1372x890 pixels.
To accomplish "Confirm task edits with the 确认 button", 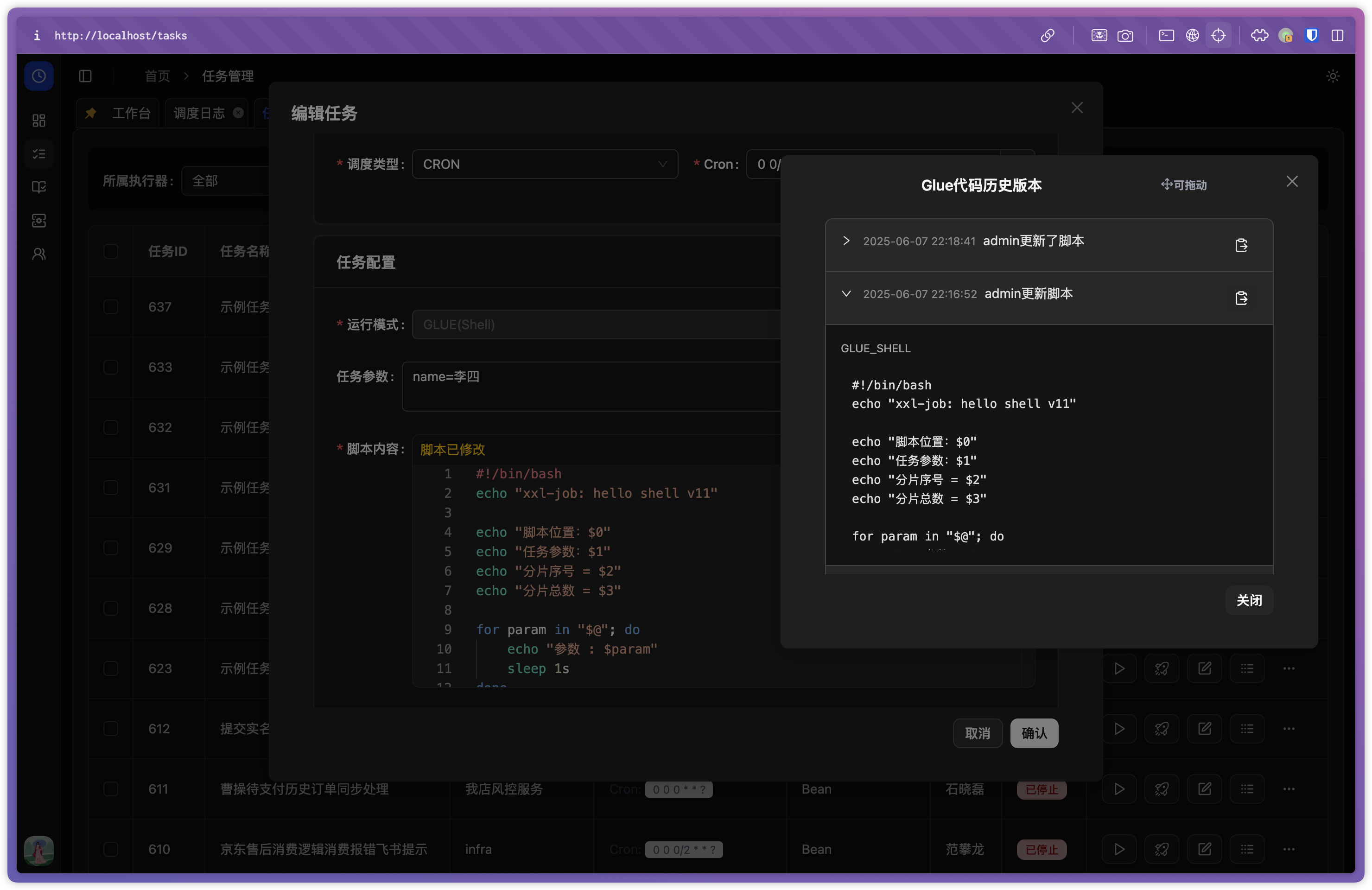I will click(x=1034, y=733).
